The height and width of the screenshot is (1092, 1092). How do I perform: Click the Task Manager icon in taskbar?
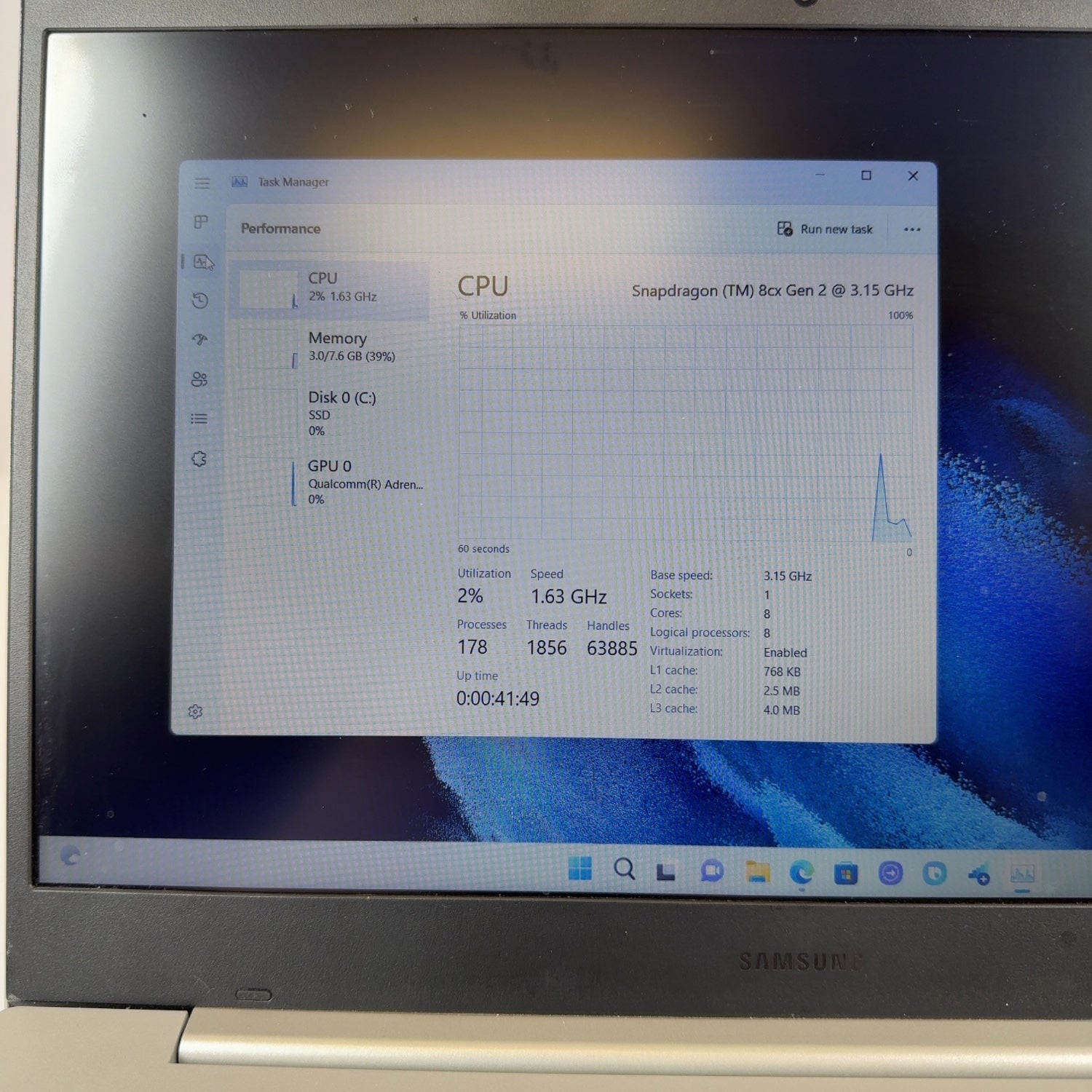coord(1023,874)
